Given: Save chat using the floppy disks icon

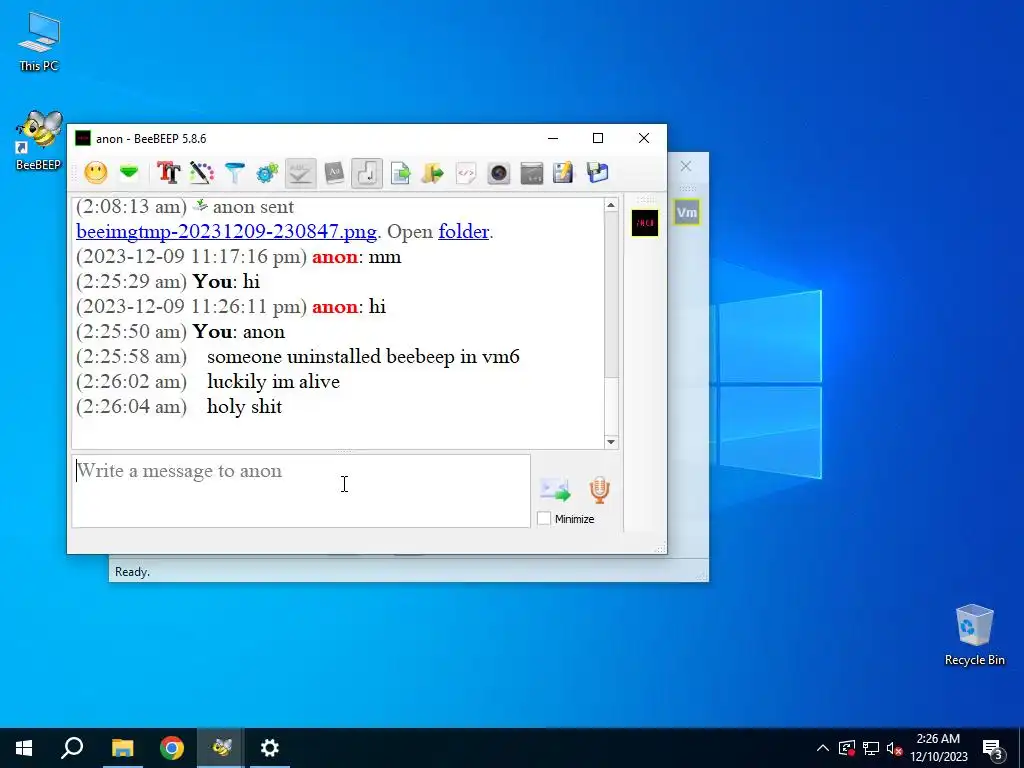Looking at the screenshot, I should [597, 172].
